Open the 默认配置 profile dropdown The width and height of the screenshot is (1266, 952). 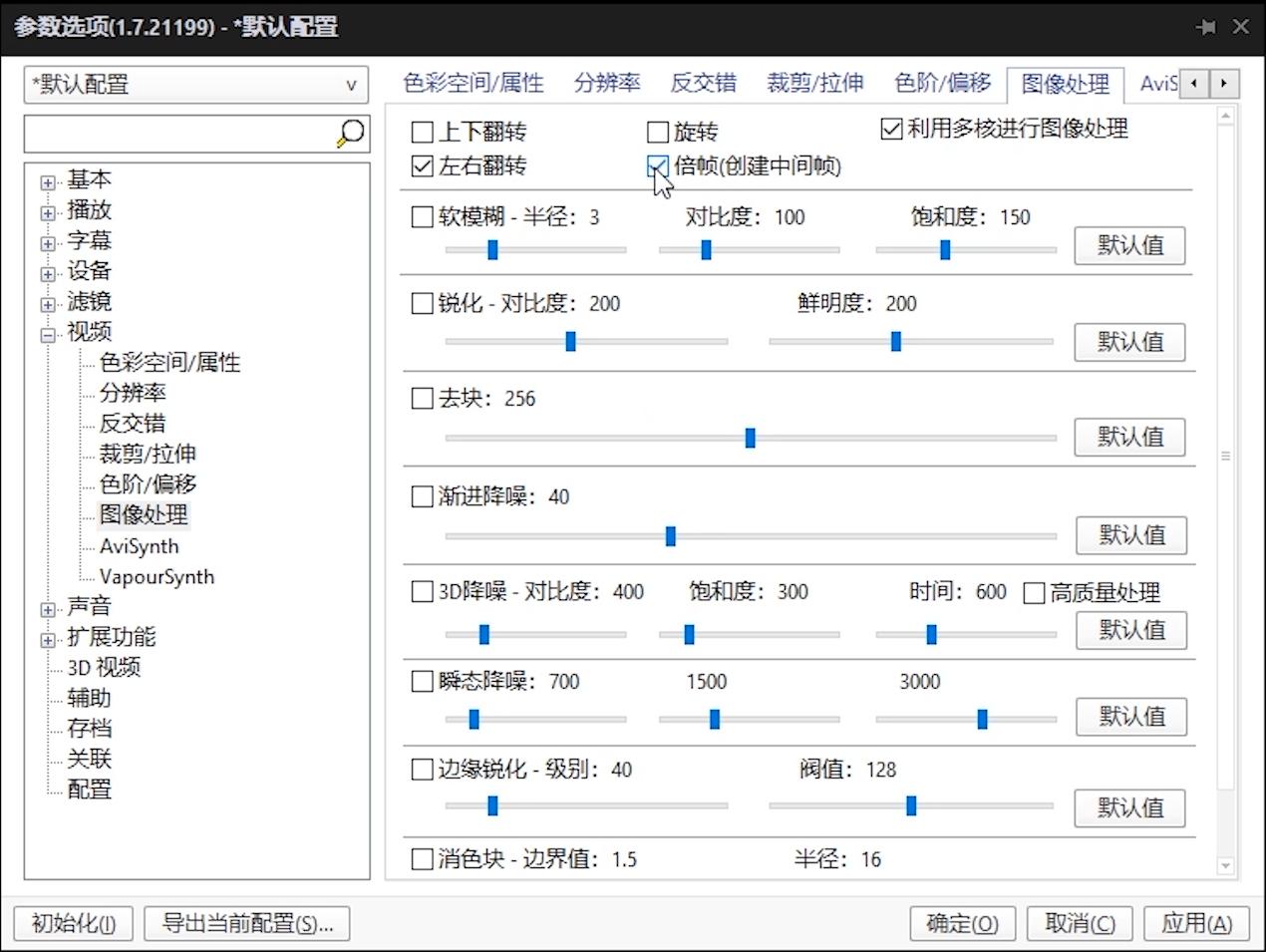click(x=351, y=86)
